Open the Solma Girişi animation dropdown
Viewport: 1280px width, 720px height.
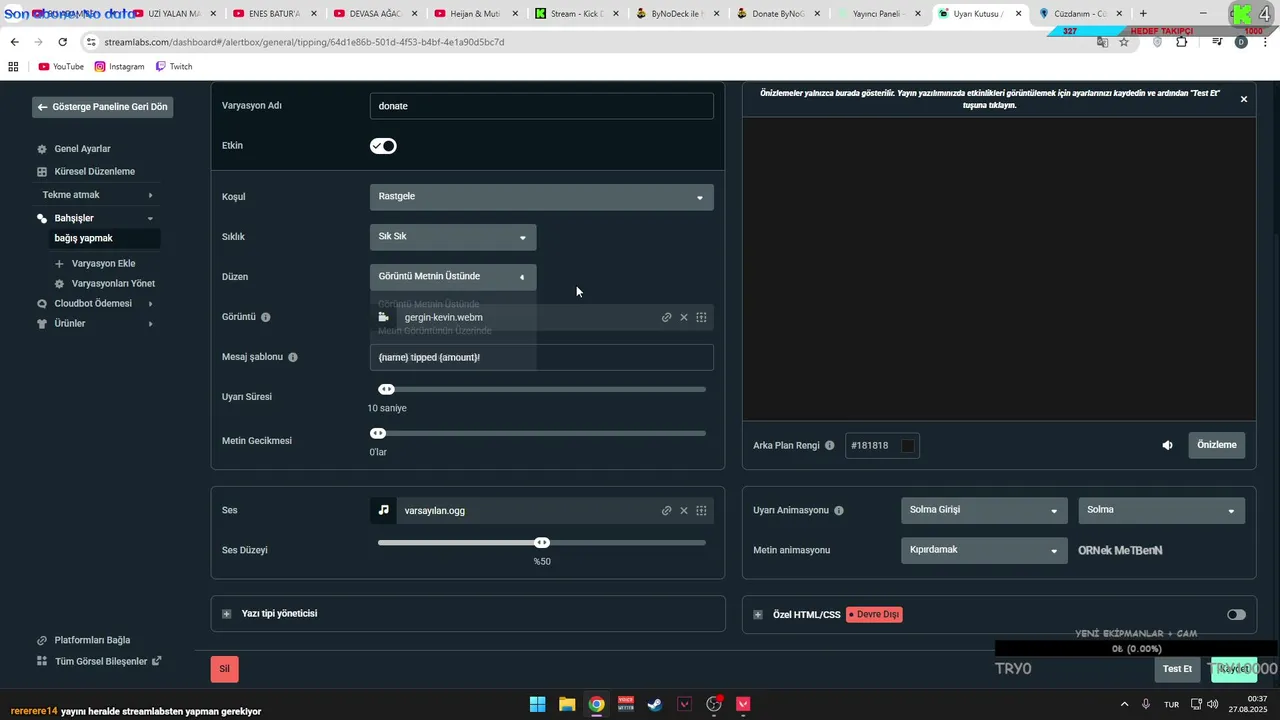(983, 510)
